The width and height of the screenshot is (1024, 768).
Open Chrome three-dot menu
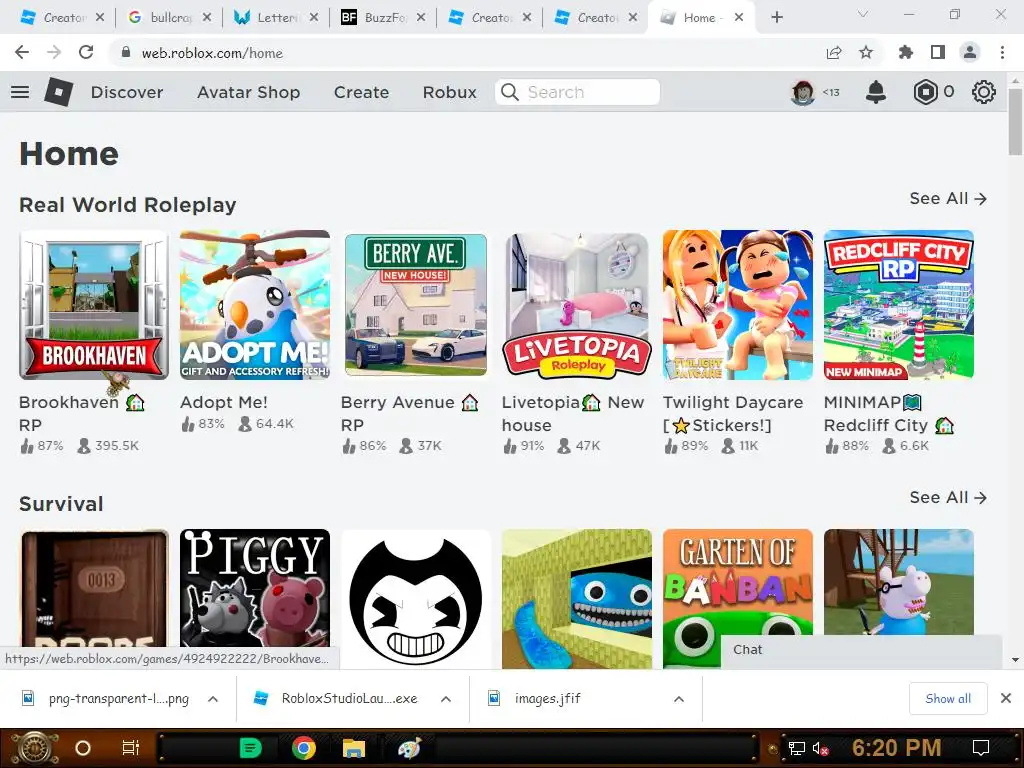1002,52
